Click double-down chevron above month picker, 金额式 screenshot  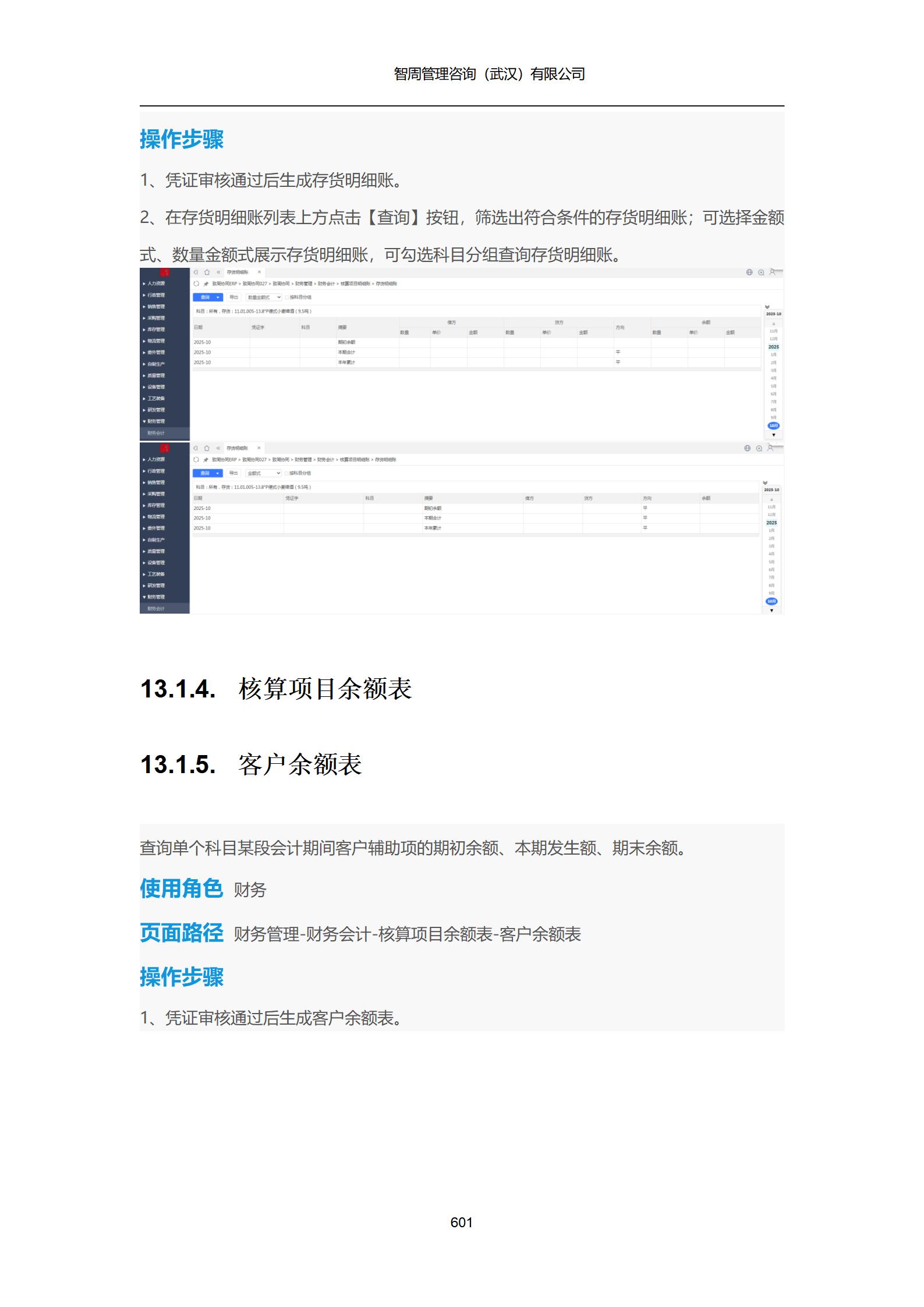point(765,483)
